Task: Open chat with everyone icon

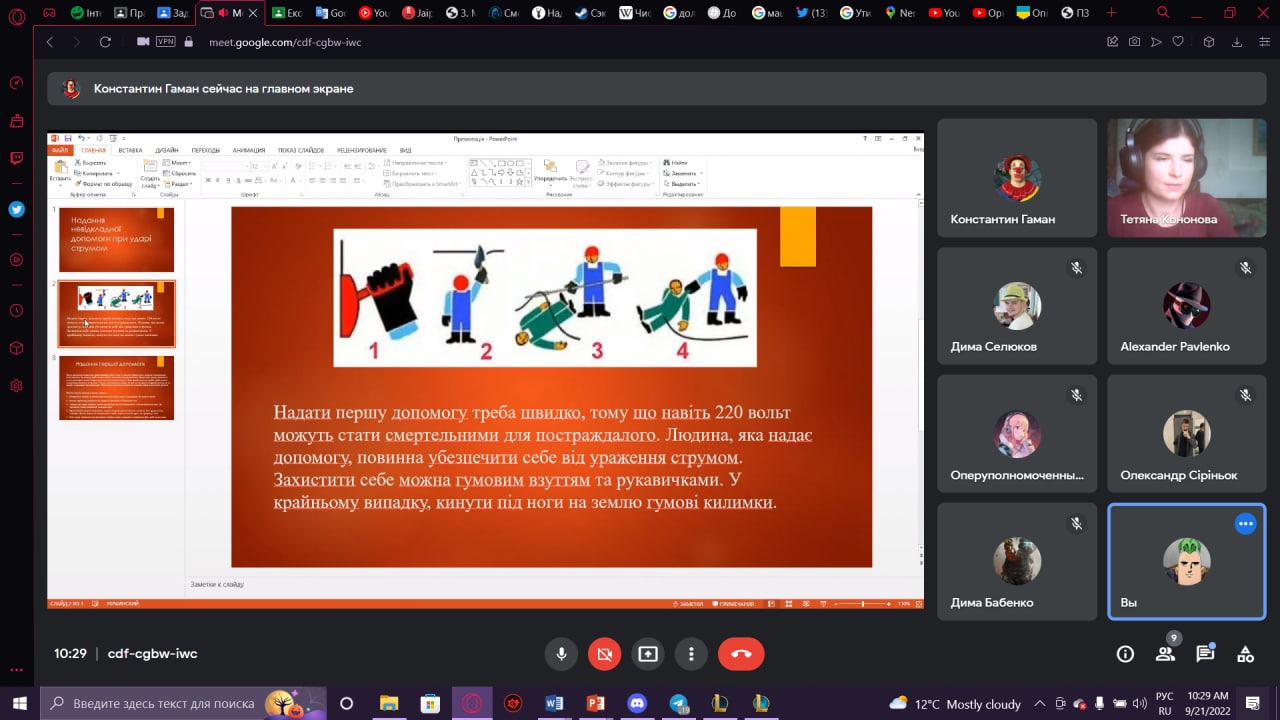Action: pyautogui.click(x=1205, y=654)
